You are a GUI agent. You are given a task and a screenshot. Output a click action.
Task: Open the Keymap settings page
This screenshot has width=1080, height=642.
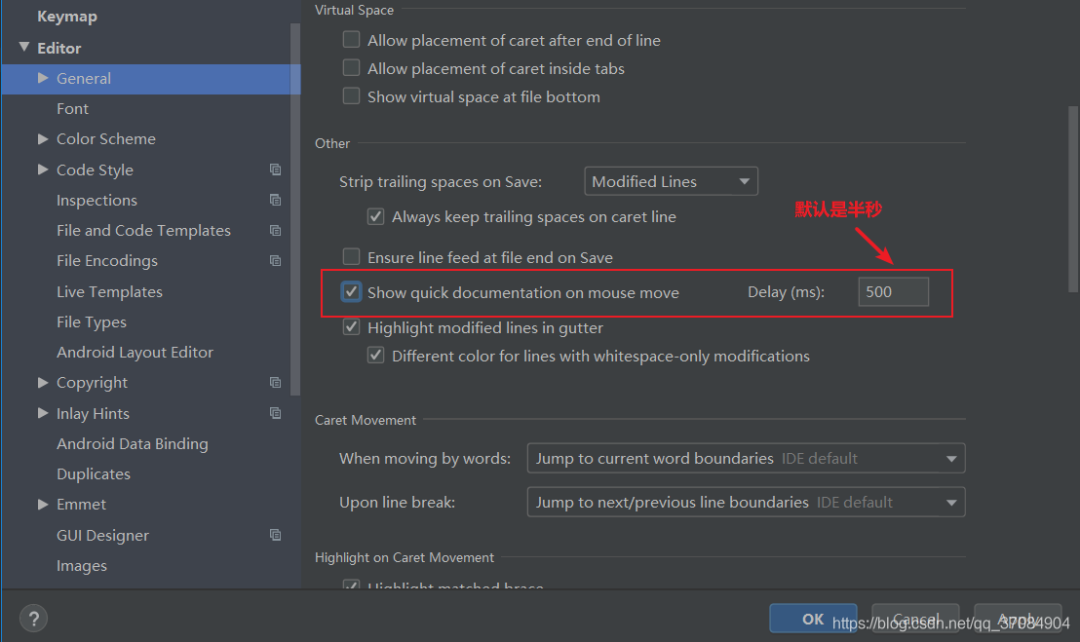point(67,16)
